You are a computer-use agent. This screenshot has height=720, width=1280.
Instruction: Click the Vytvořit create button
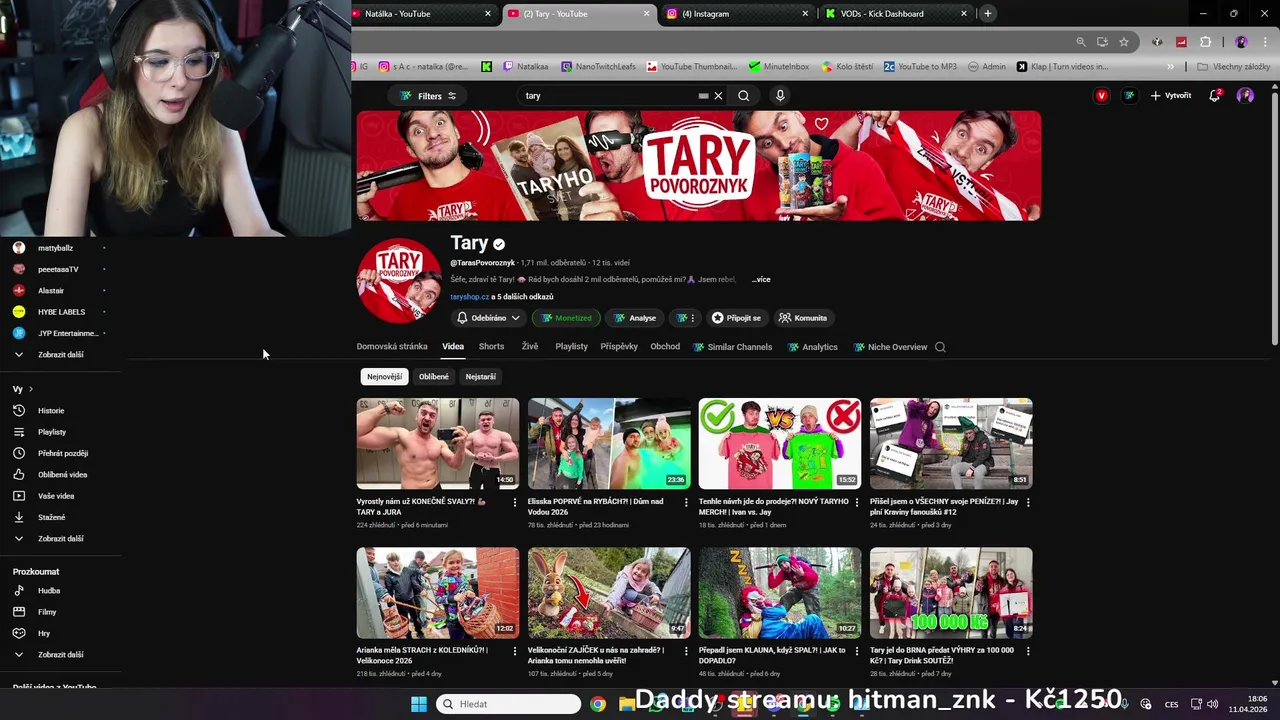pyautogui.click(x=1171, y=96)
